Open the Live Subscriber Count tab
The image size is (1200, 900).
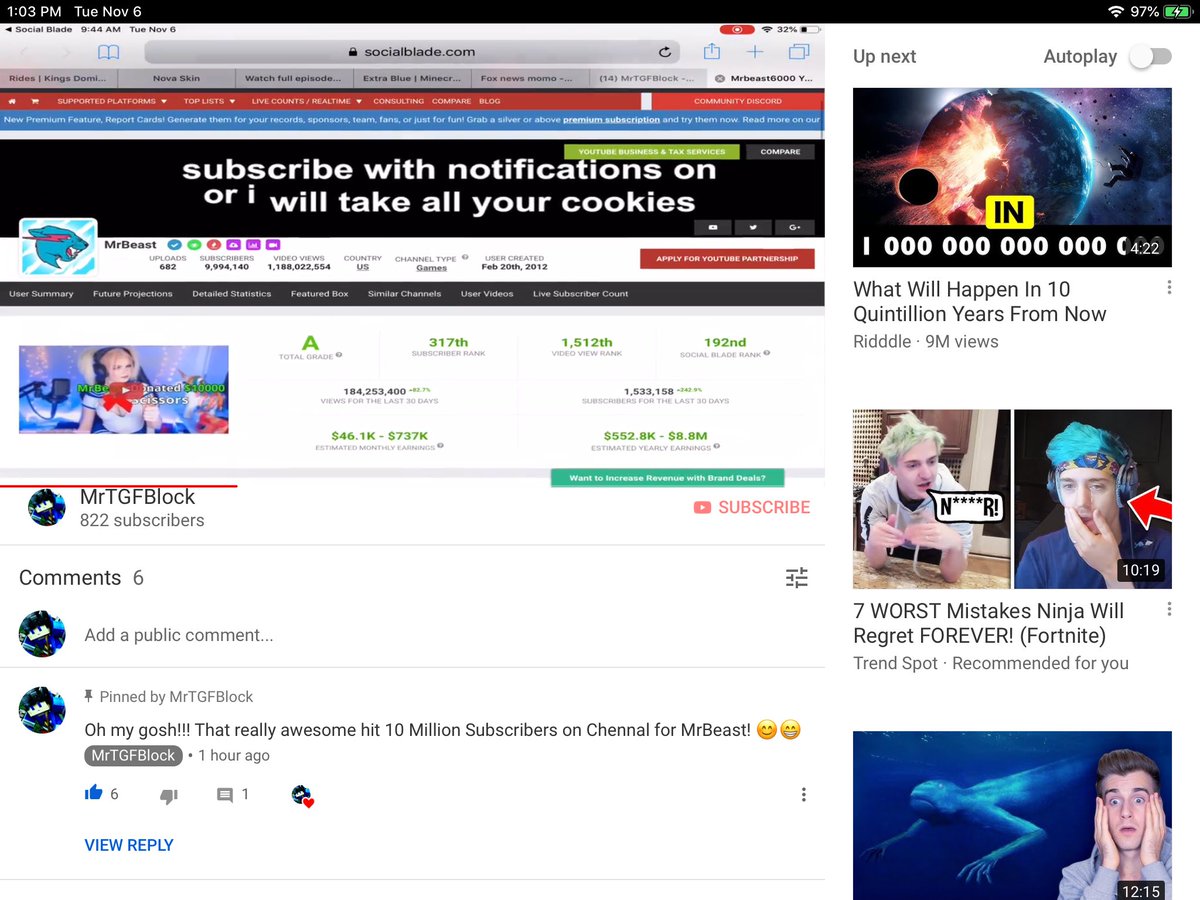click(580, 294)
